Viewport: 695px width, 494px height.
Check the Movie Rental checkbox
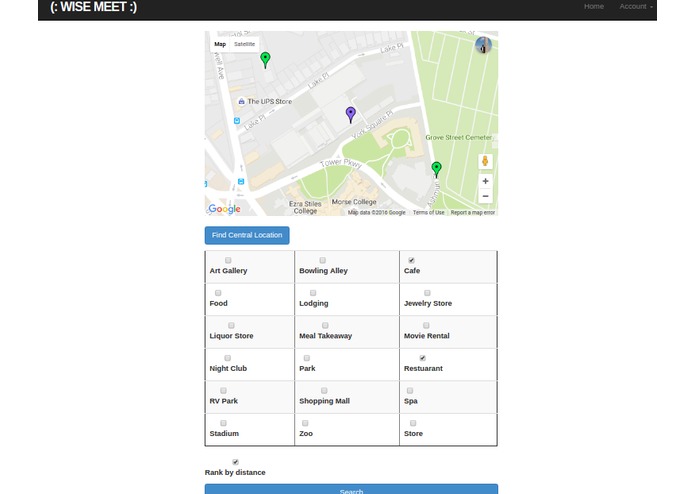tap(426, 325)
